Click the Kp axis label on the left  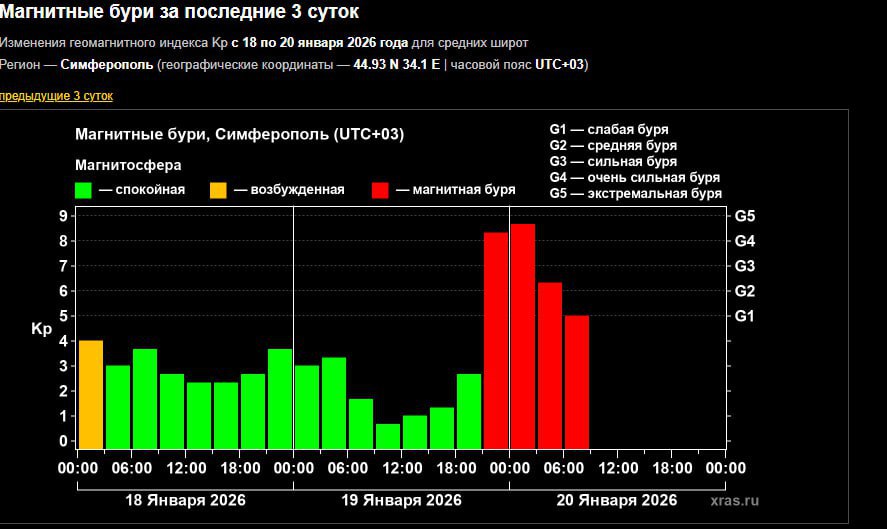(x=41, y=328)
